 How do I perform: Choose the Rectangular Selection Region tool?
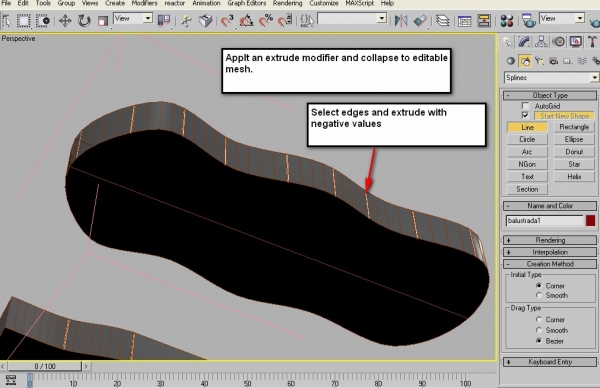pyautogui.click(x=23, y=20)
